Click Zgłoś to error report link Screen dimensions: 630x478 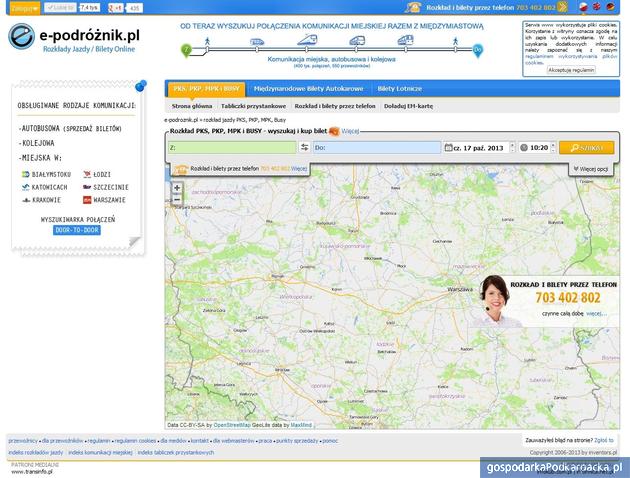click(604, 441)
